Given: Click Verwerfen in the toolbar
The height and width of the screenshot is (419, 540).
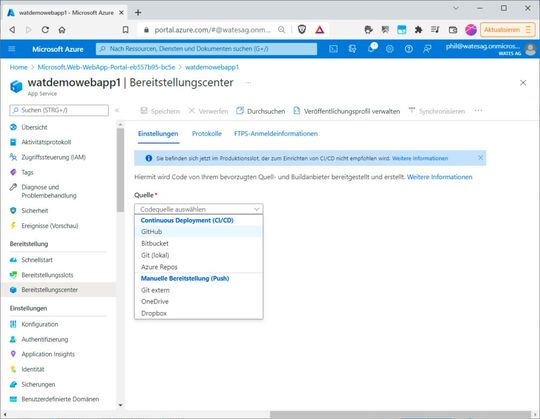Looking at the screenshot, I should click(208, 111).
